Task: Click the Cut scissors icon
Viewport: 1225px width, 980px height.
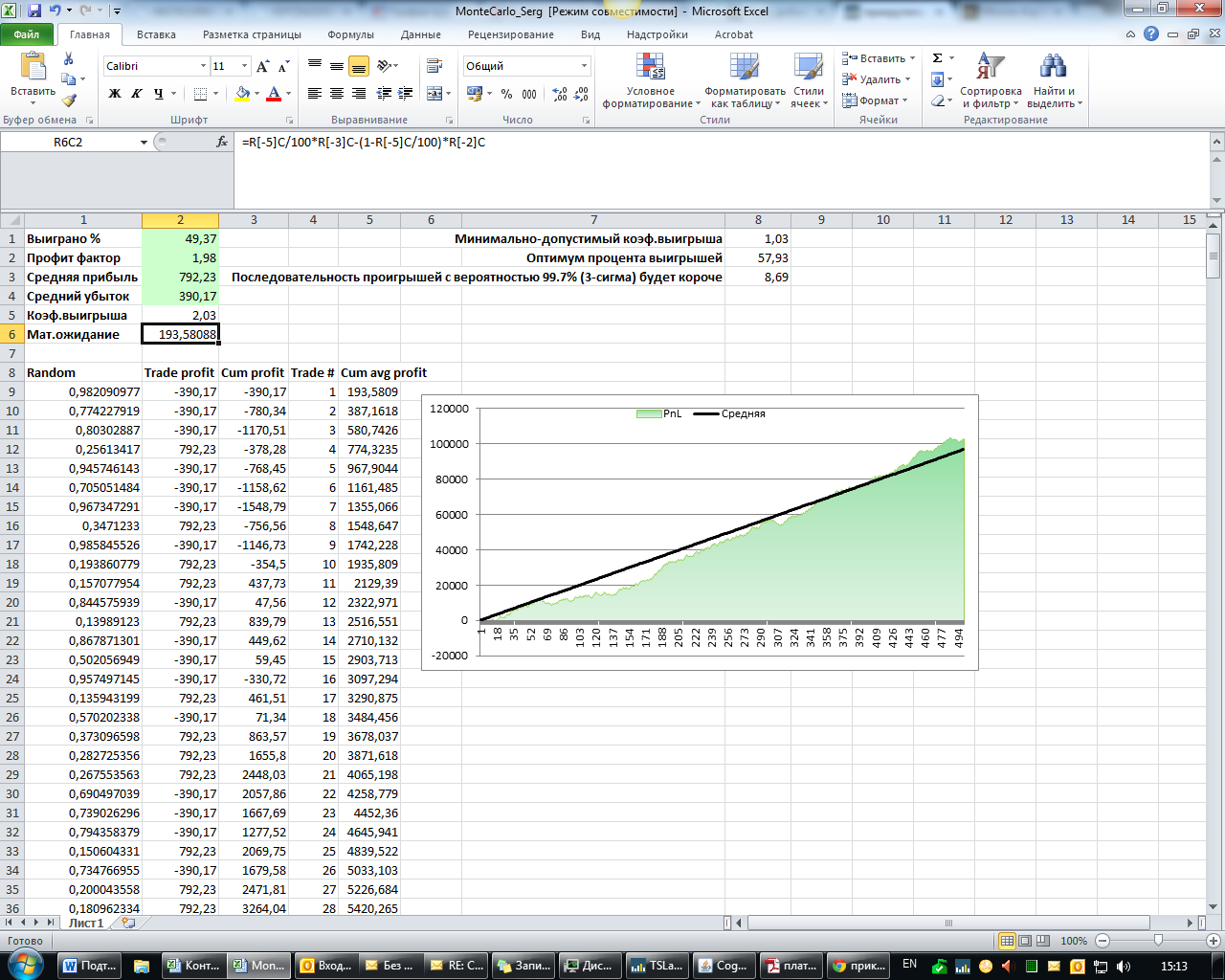Action: (x=69, y=59)
